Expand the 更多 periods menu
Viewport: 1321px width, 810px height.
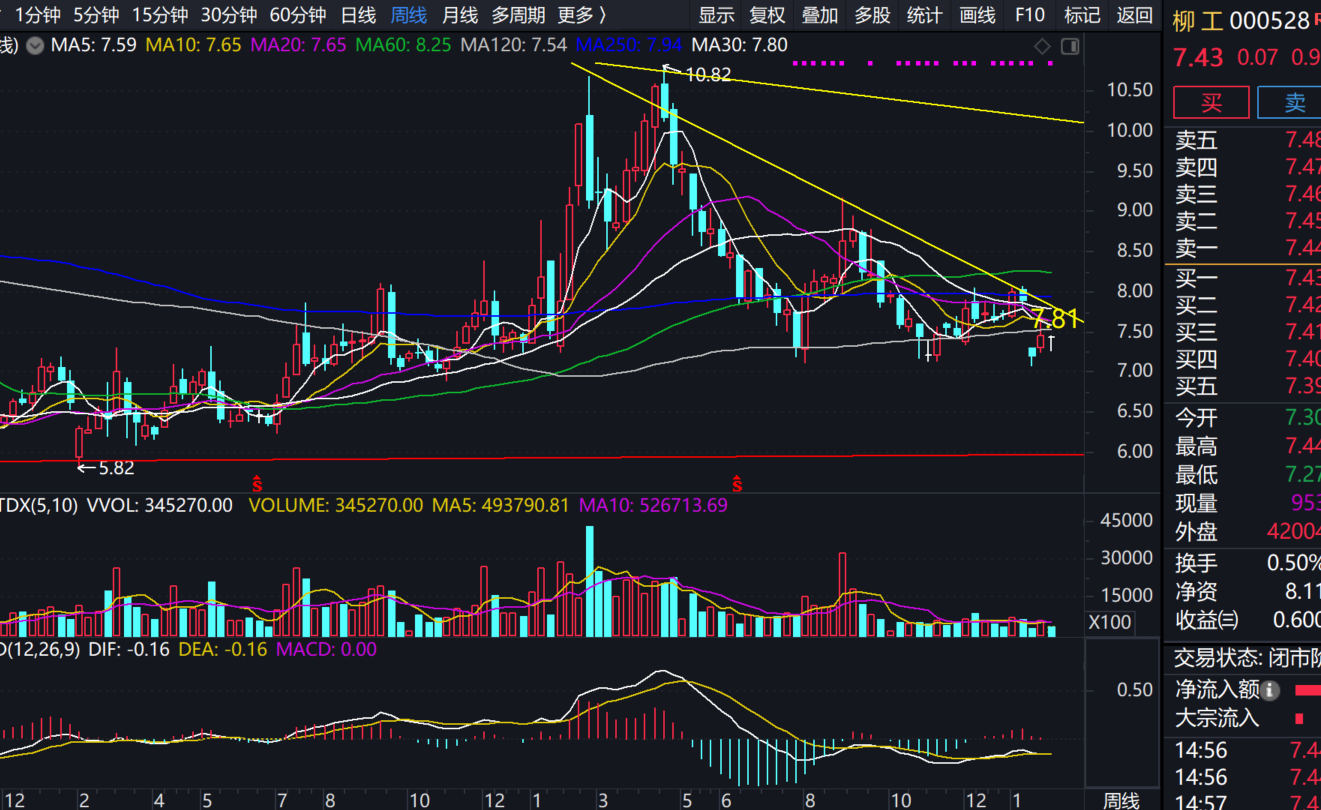click(x=582, y=15)
